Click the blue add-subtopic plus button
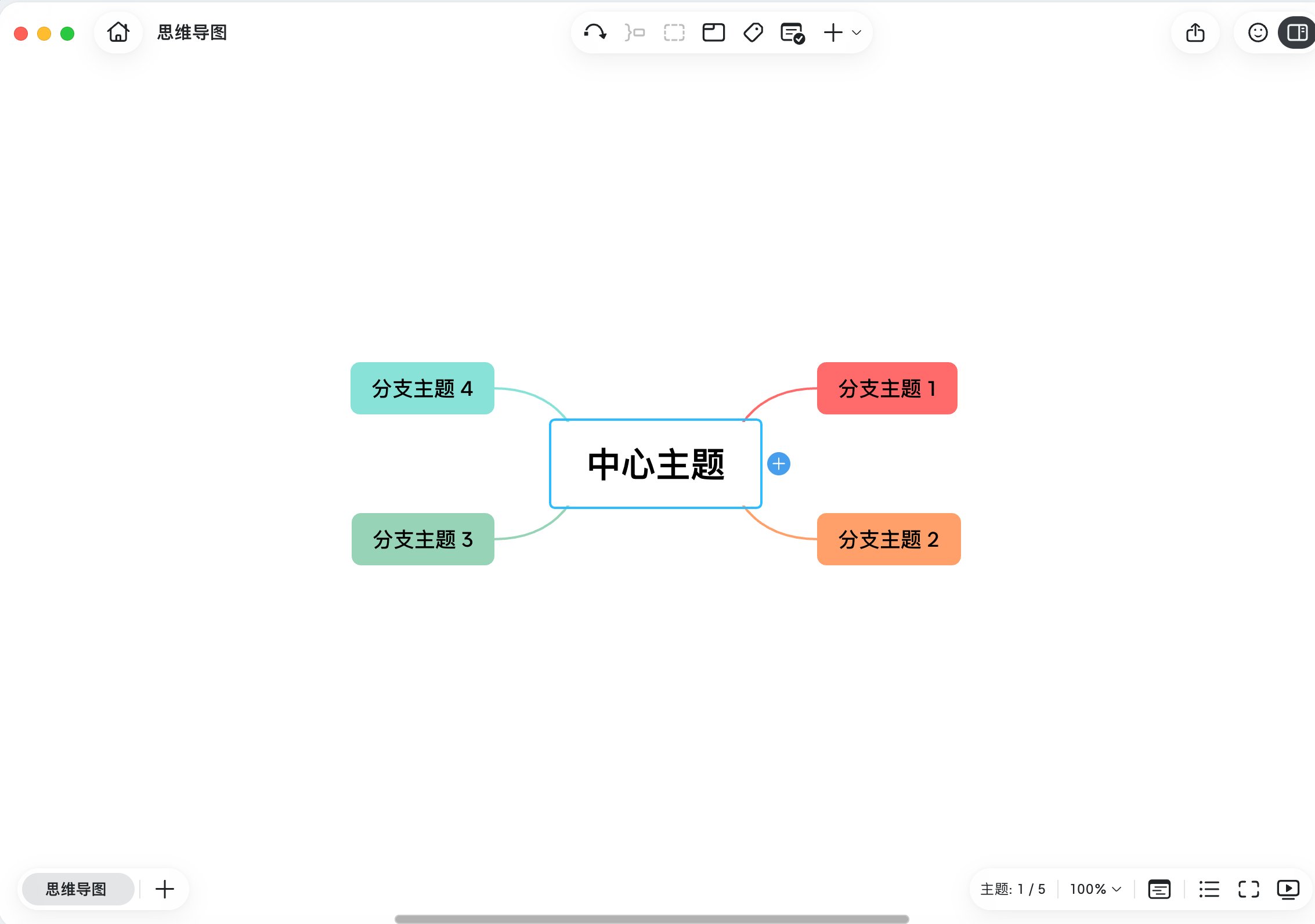The image size is (1315, 924). click(779, 464)
